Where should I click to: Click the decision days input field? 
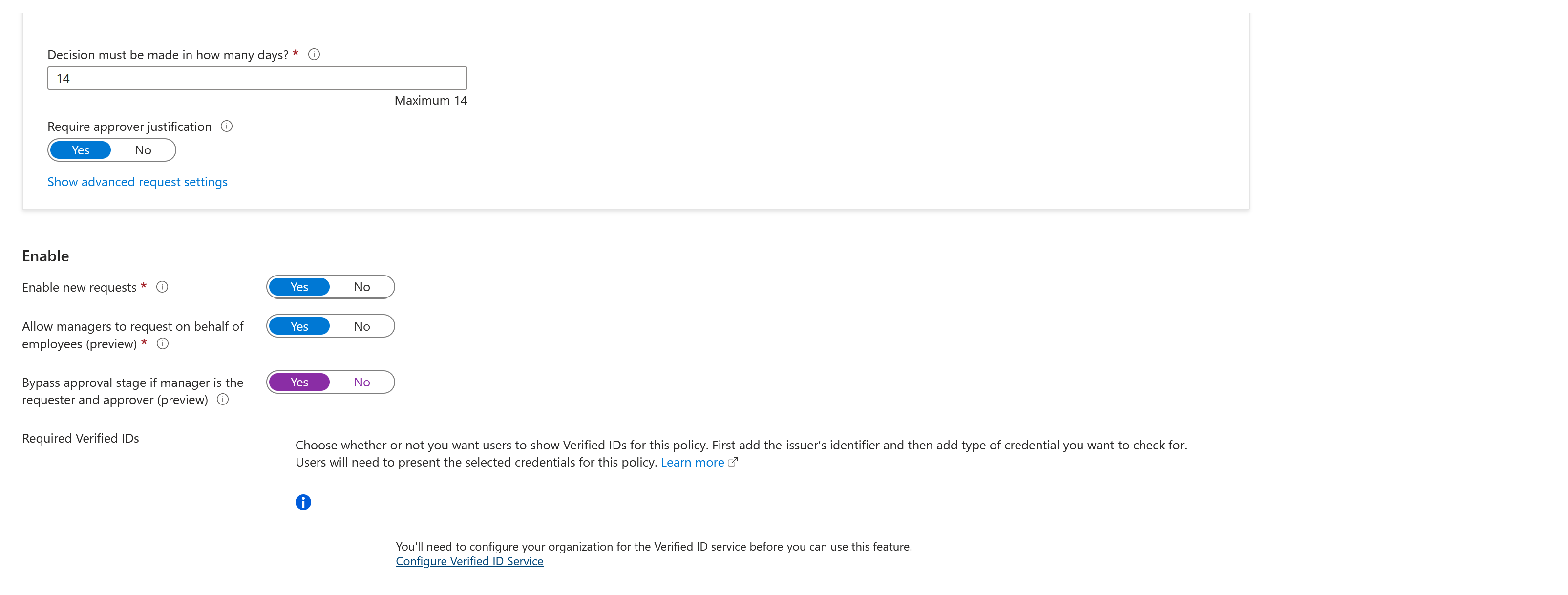pos(257,79)
